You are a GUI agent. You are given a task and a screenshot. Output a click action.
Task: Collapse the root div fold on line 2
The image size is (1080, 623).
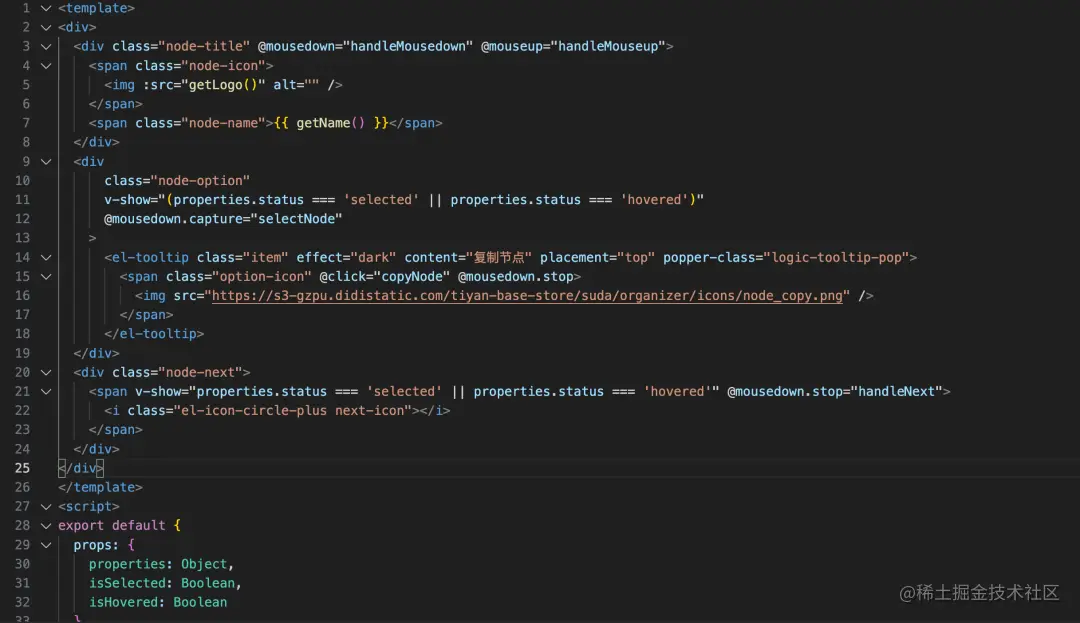[x=46, y=28]
